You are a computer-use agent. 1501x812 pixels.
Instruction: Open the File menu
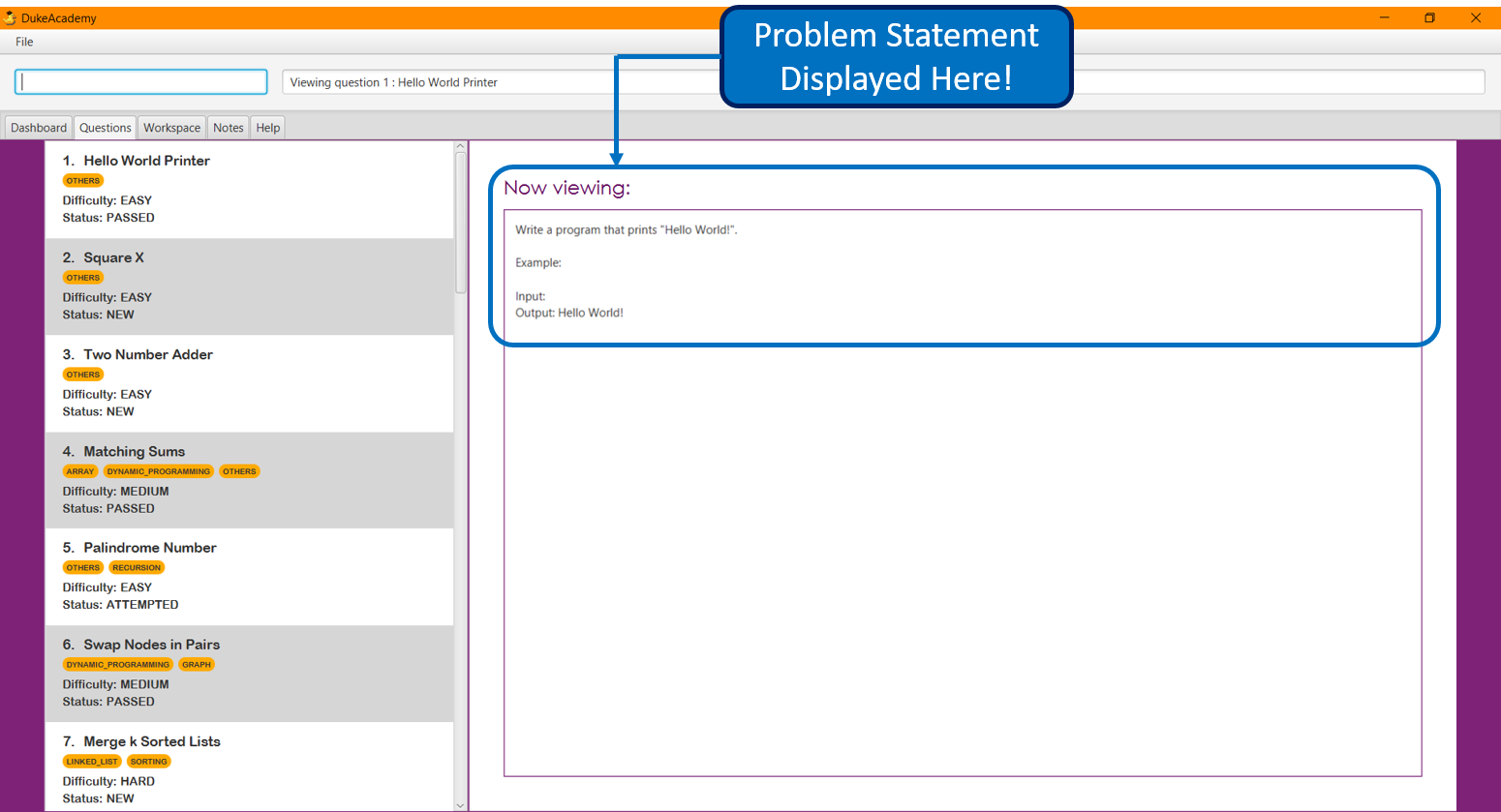click(24, 42)
